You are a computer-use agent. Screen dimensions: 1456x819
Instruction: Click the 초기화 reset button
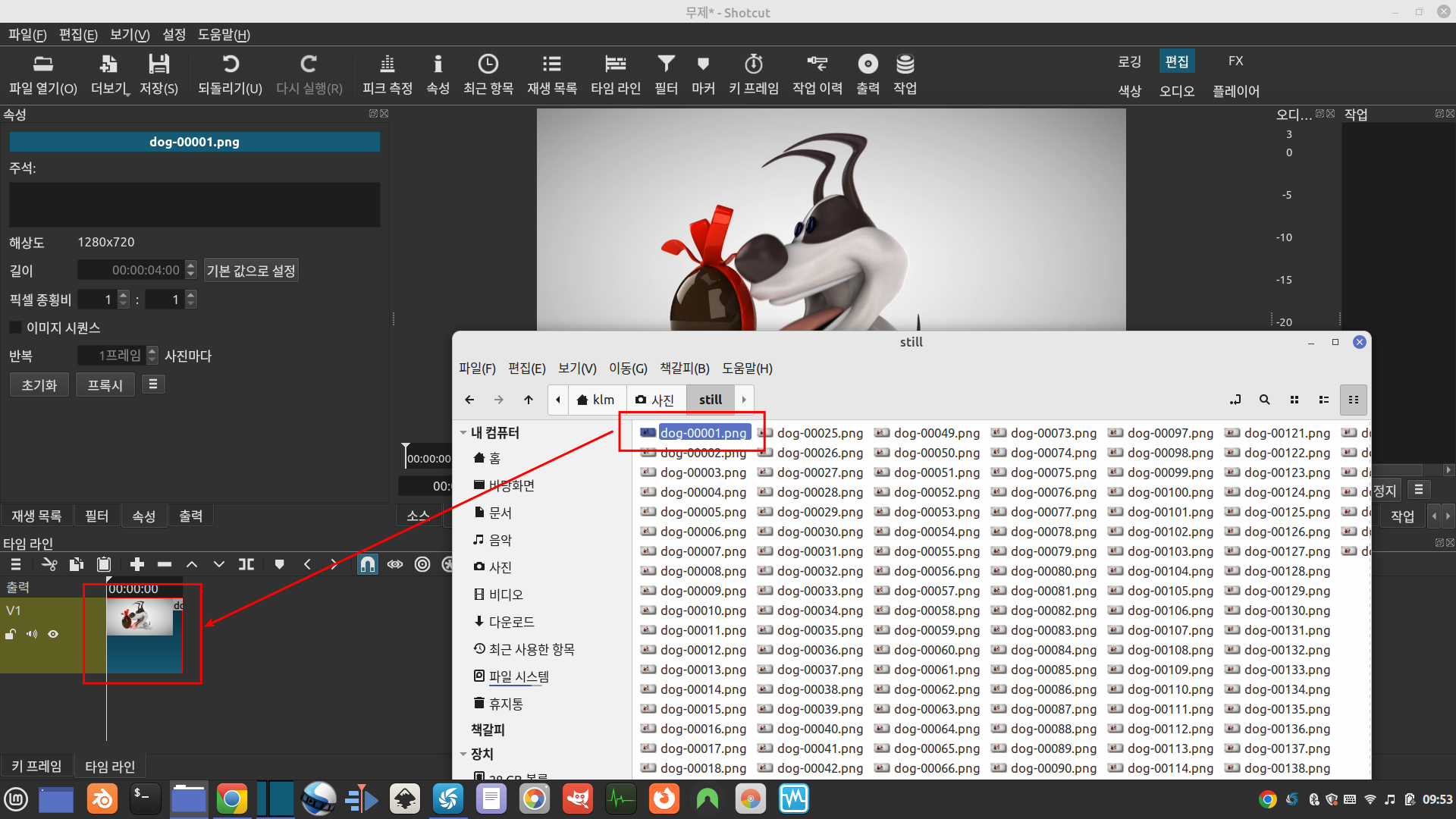(x=39, y=385)
